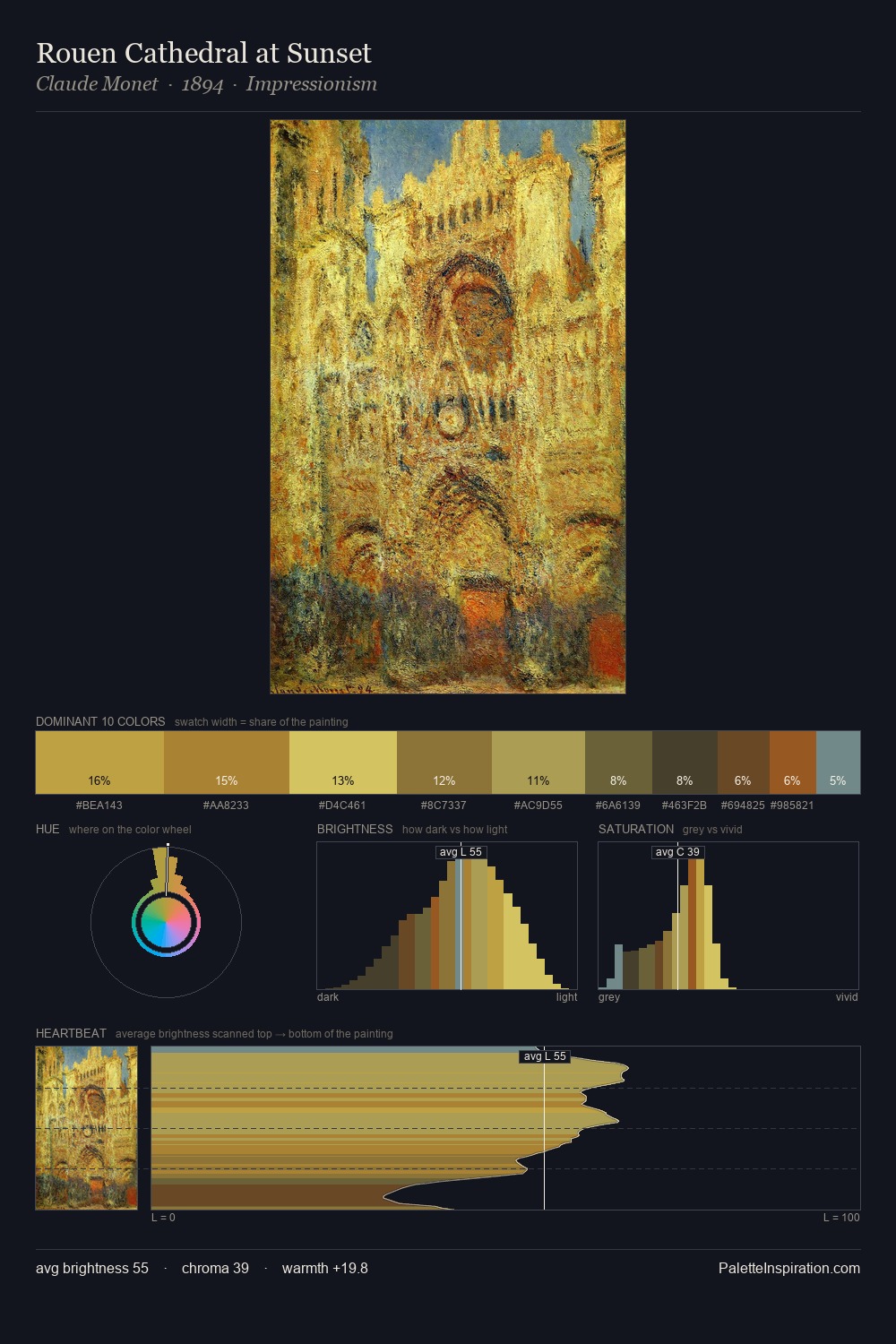Click the 'vivid' axis label
Screen dimensions: 896x1344
(847, 997)
